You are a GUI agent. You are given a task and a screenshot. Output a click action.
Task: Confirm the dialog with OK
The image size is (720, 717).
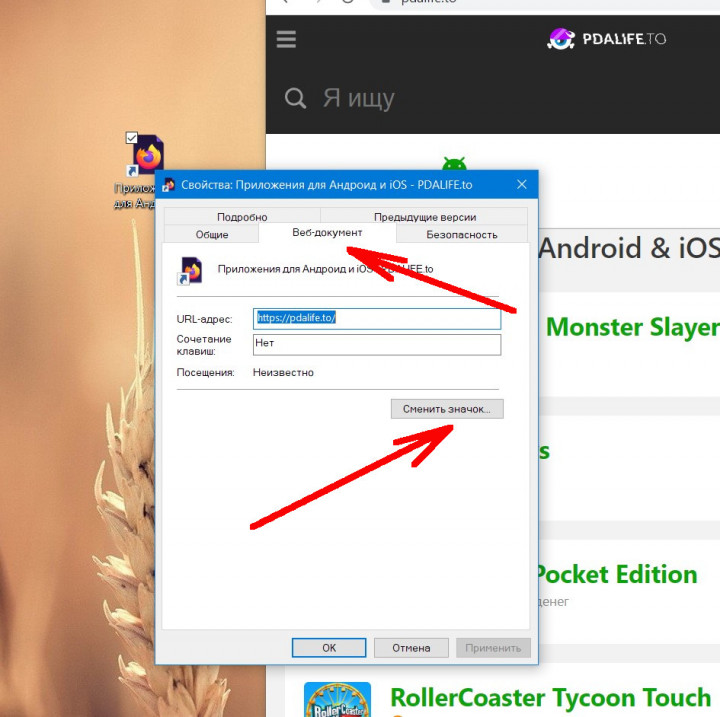329,648
